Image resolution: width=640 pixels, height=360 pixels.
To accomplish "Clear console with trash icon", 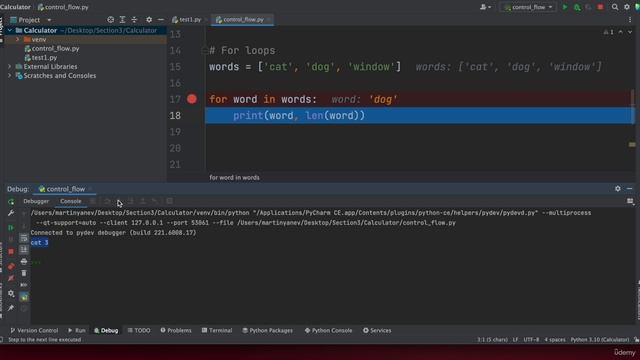I will [x=24, y=273].
